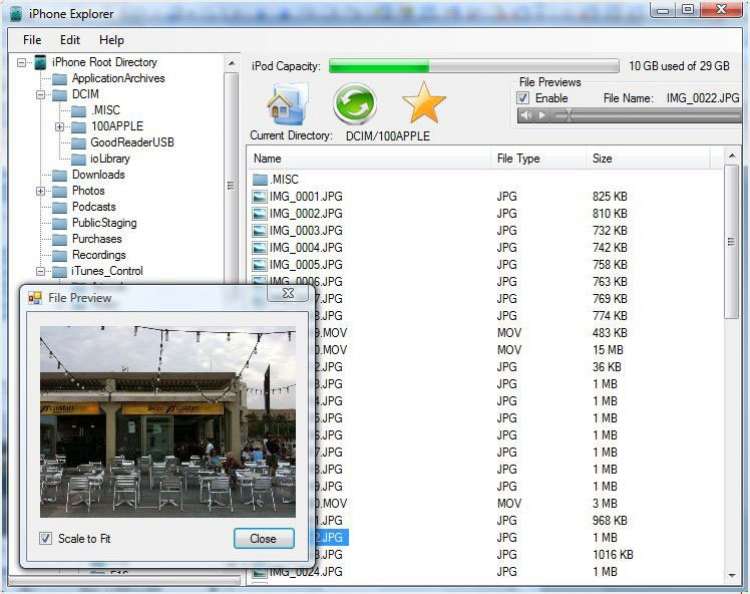This screenshot has height=594, width=750.
Task: Click the Home directory icon
Action: (287, 103)
